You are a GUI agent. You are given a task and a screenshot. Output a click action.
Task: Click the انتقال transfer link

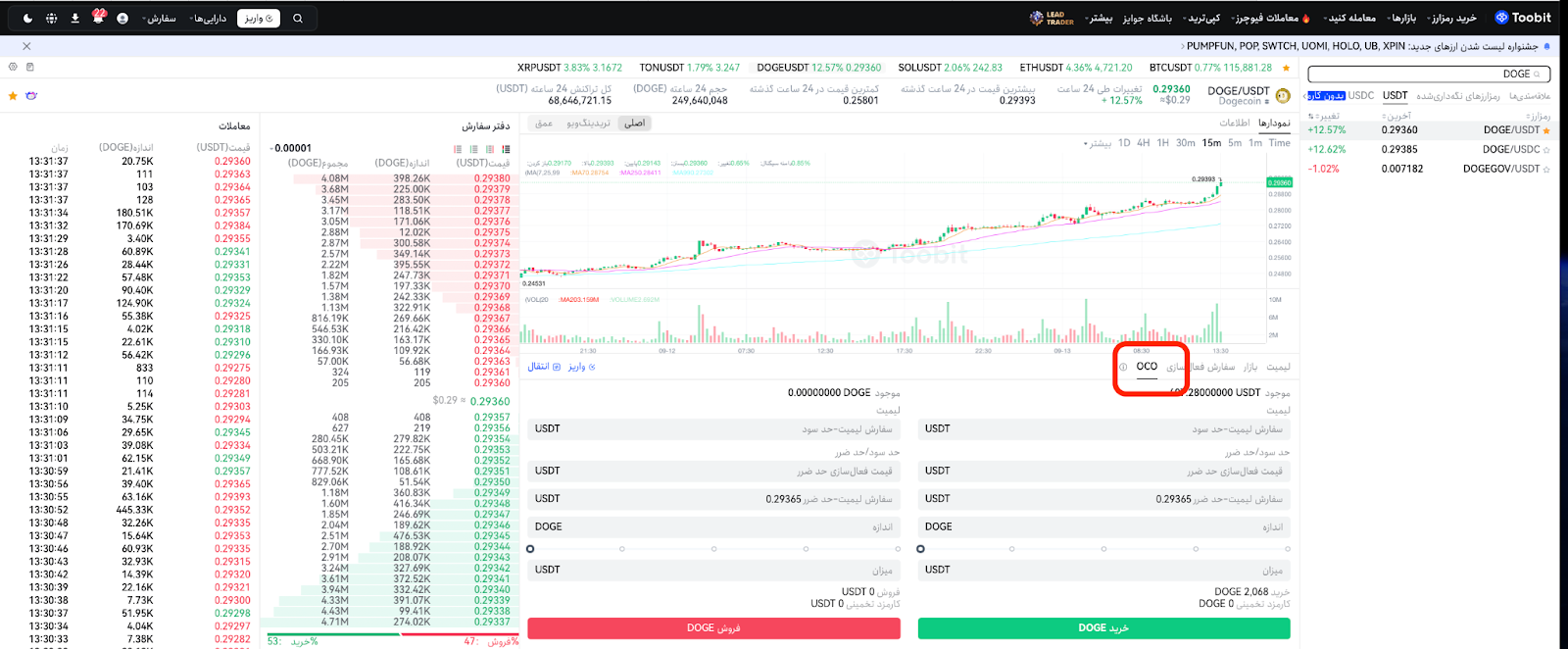tap(544, 367)
